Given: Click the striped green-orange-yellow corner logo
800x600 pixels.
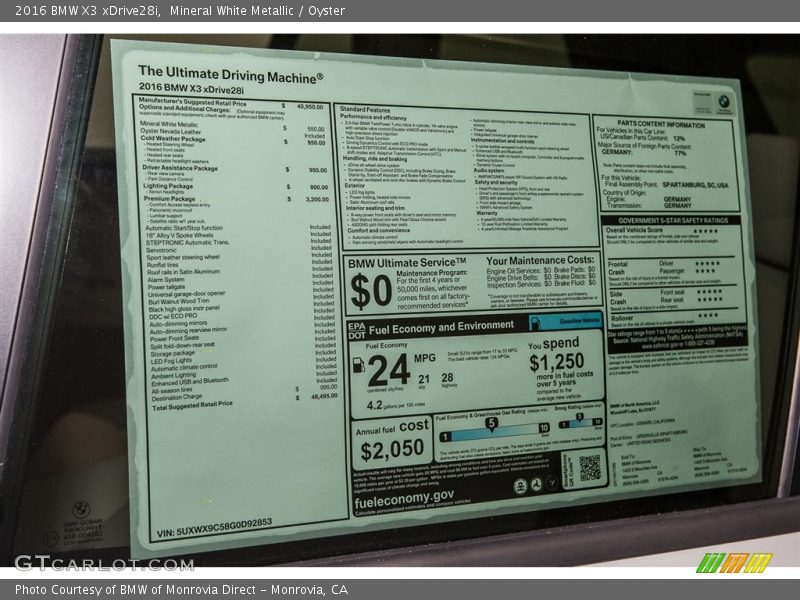Looking at the screenshot, I should click(x=733, y=563).
